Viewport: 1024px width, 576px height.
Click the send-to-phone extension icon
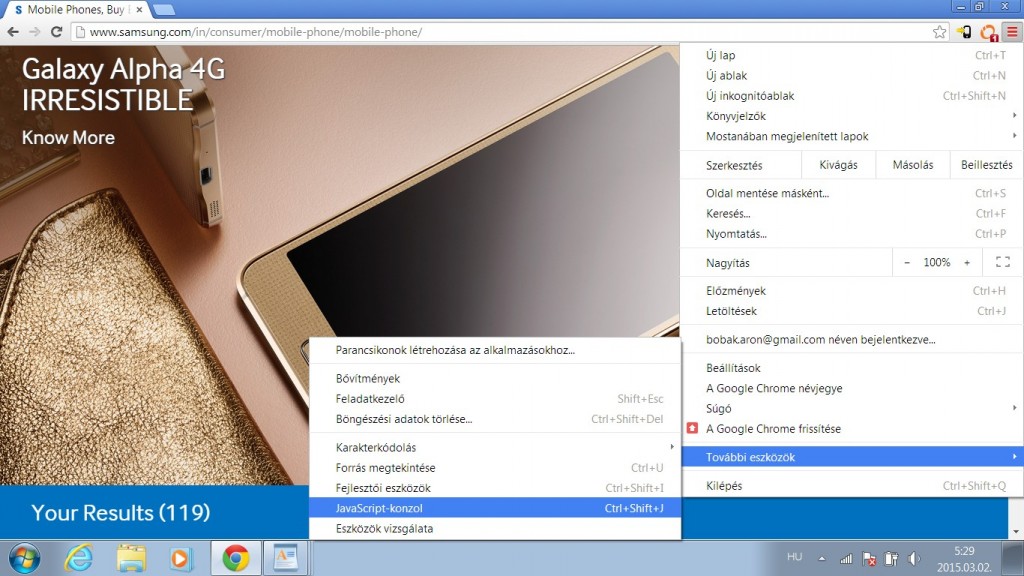(964, 32)
